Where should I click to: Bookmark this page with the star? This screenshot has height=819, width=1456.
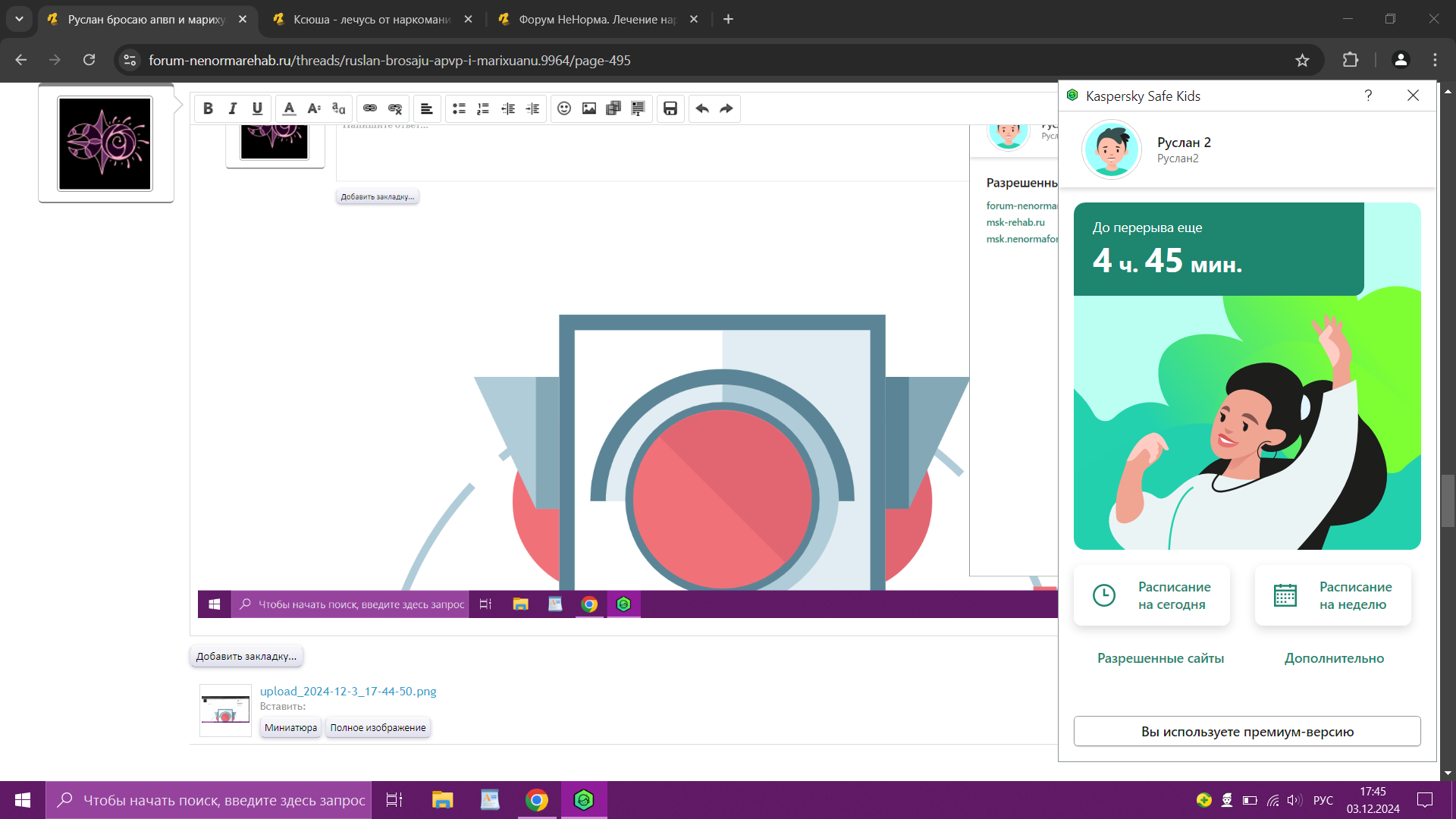coord(1302,60)
